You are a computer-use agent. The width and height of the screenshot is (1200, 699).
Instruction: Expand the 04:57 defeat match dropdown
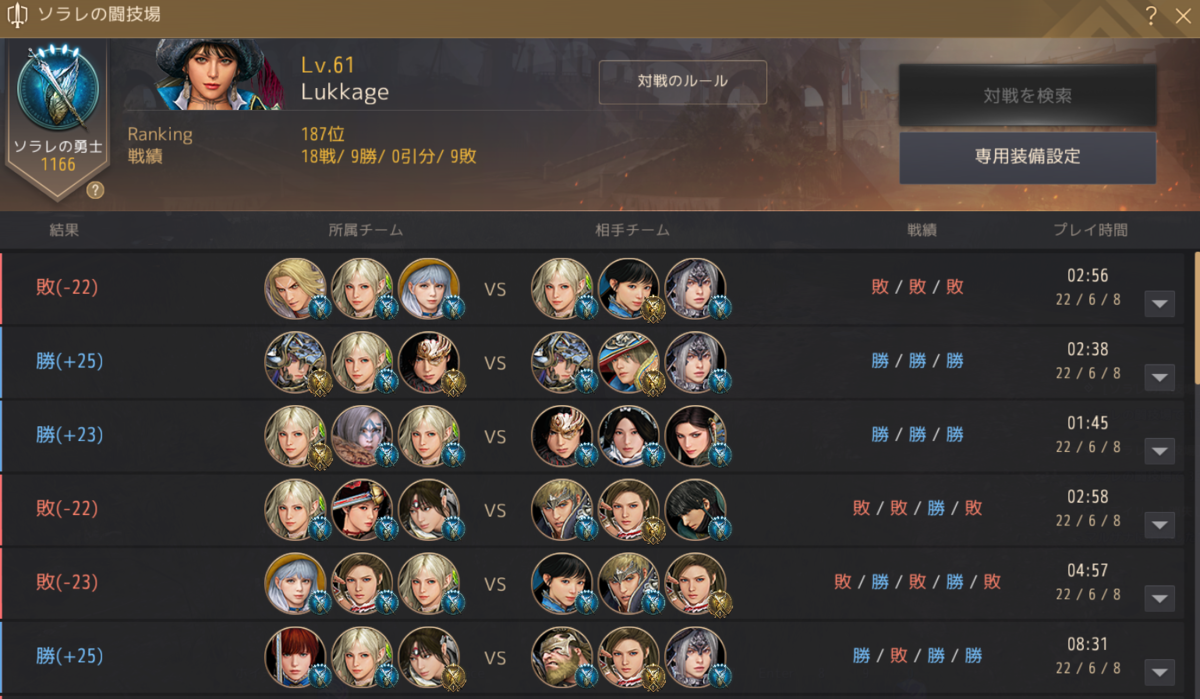(x=1159, y=598)
